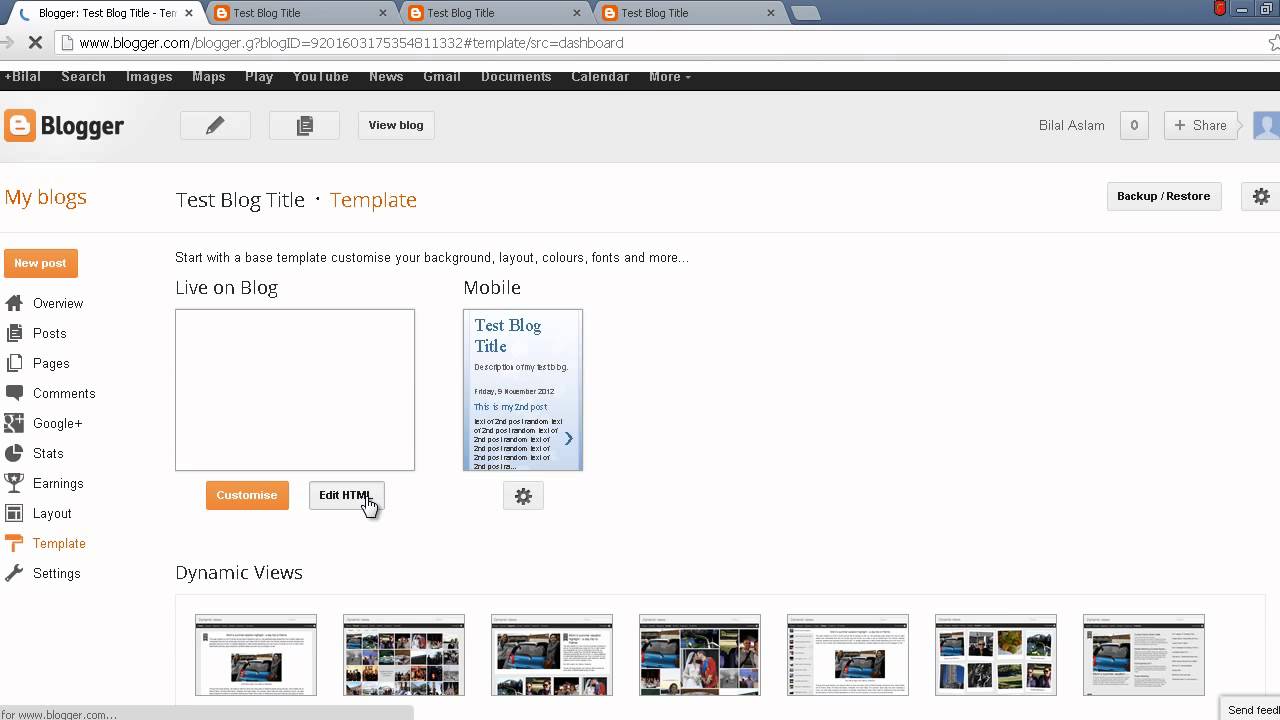The image size is (1280, 720).
Task: Click the notifications count 0 box
Action: point(1134,125)
